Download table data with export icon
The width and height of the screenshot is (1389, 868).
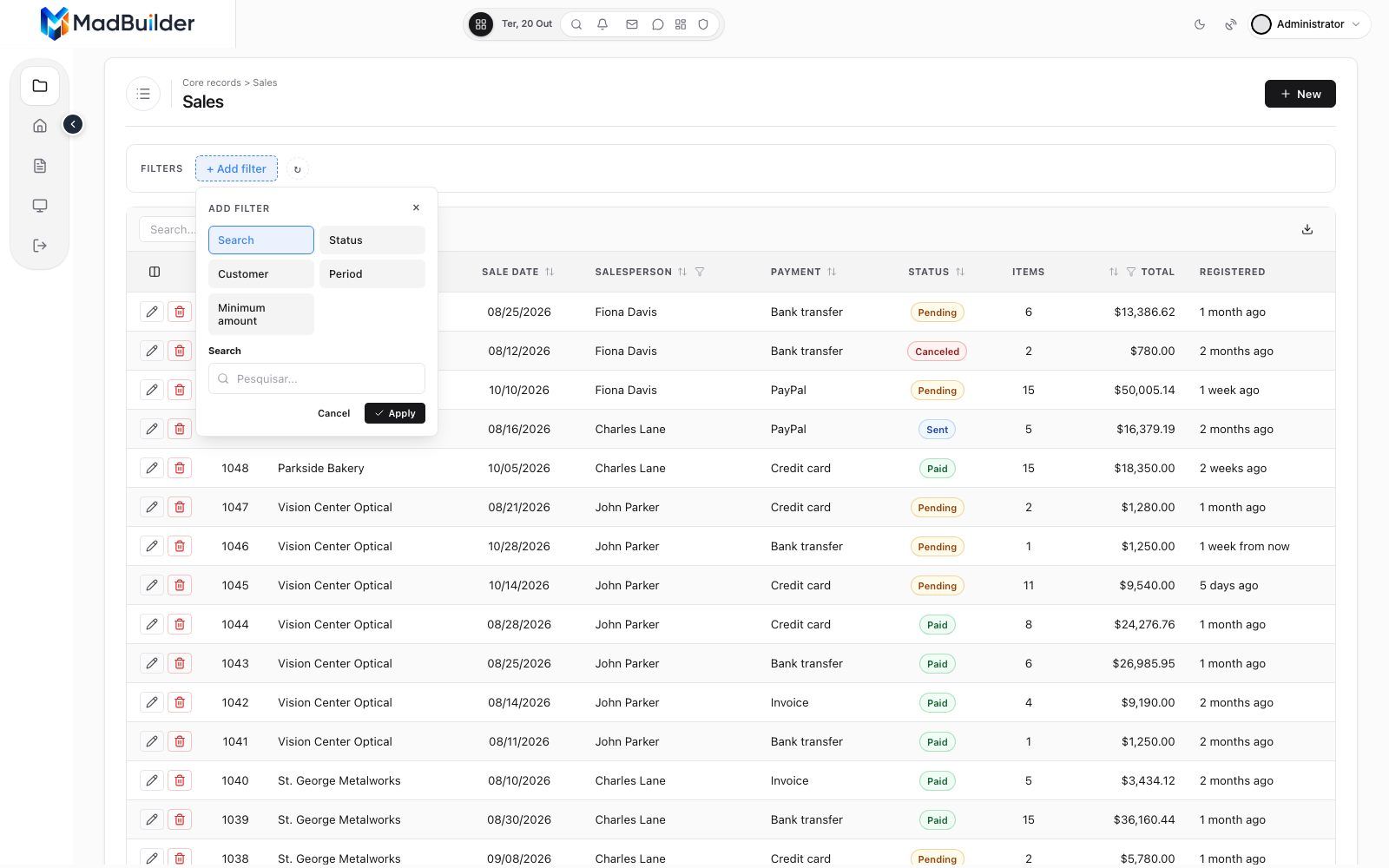1307,229
